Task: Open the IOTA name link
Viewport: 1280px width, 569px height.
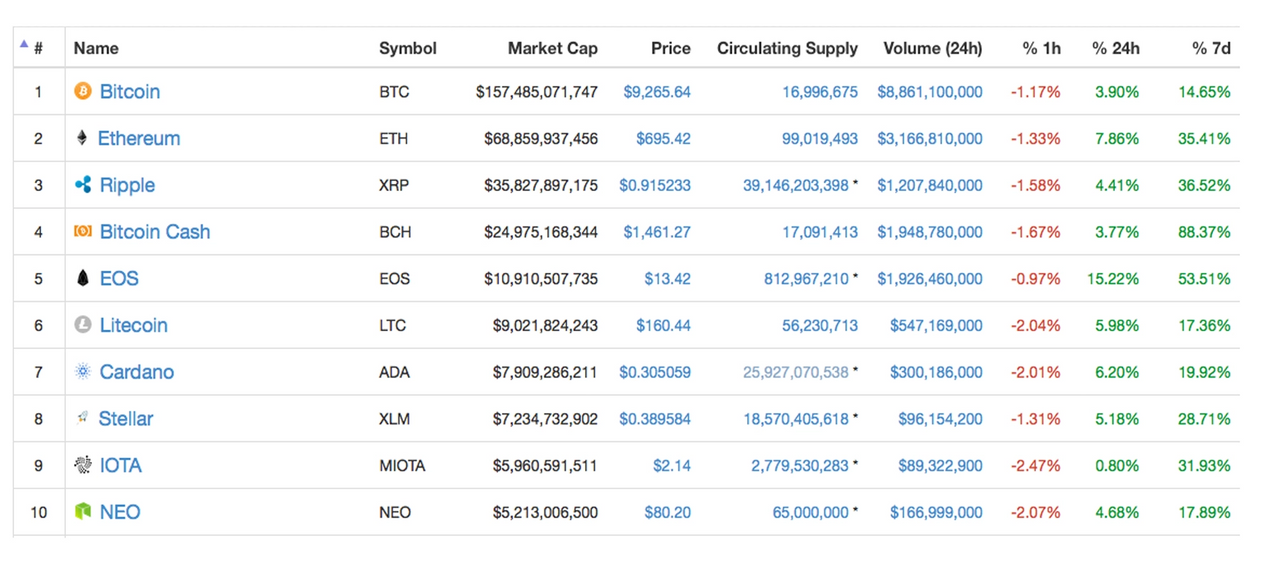Action: (121, 465)
